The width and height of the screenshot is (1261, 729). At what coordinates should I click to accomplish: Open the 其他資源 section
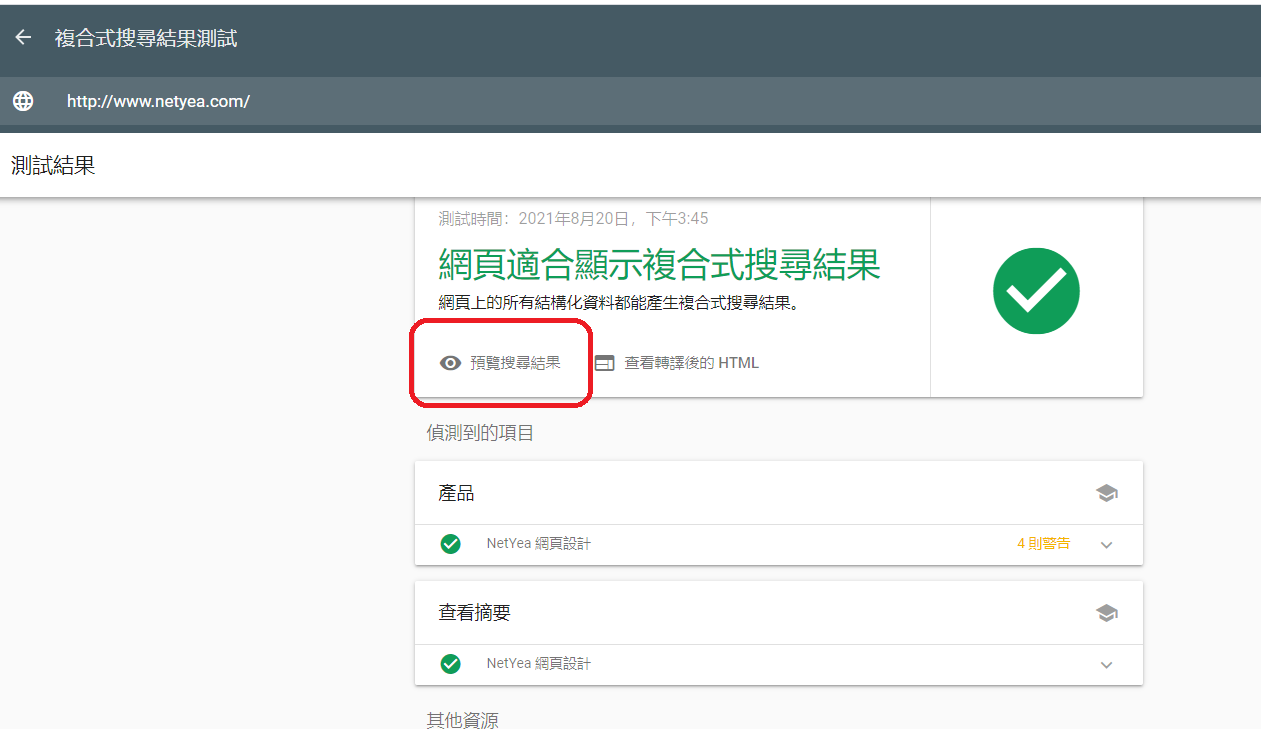461,718
